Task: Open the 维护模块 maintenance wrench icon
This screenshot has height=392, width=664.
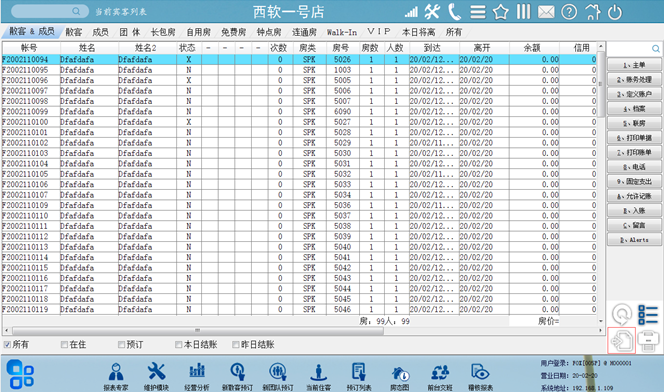Action: [156, 376]
